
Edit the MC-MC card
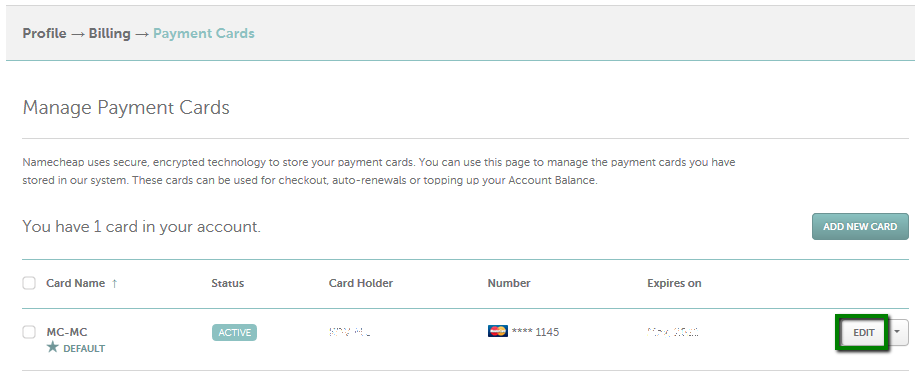[864, 332]
